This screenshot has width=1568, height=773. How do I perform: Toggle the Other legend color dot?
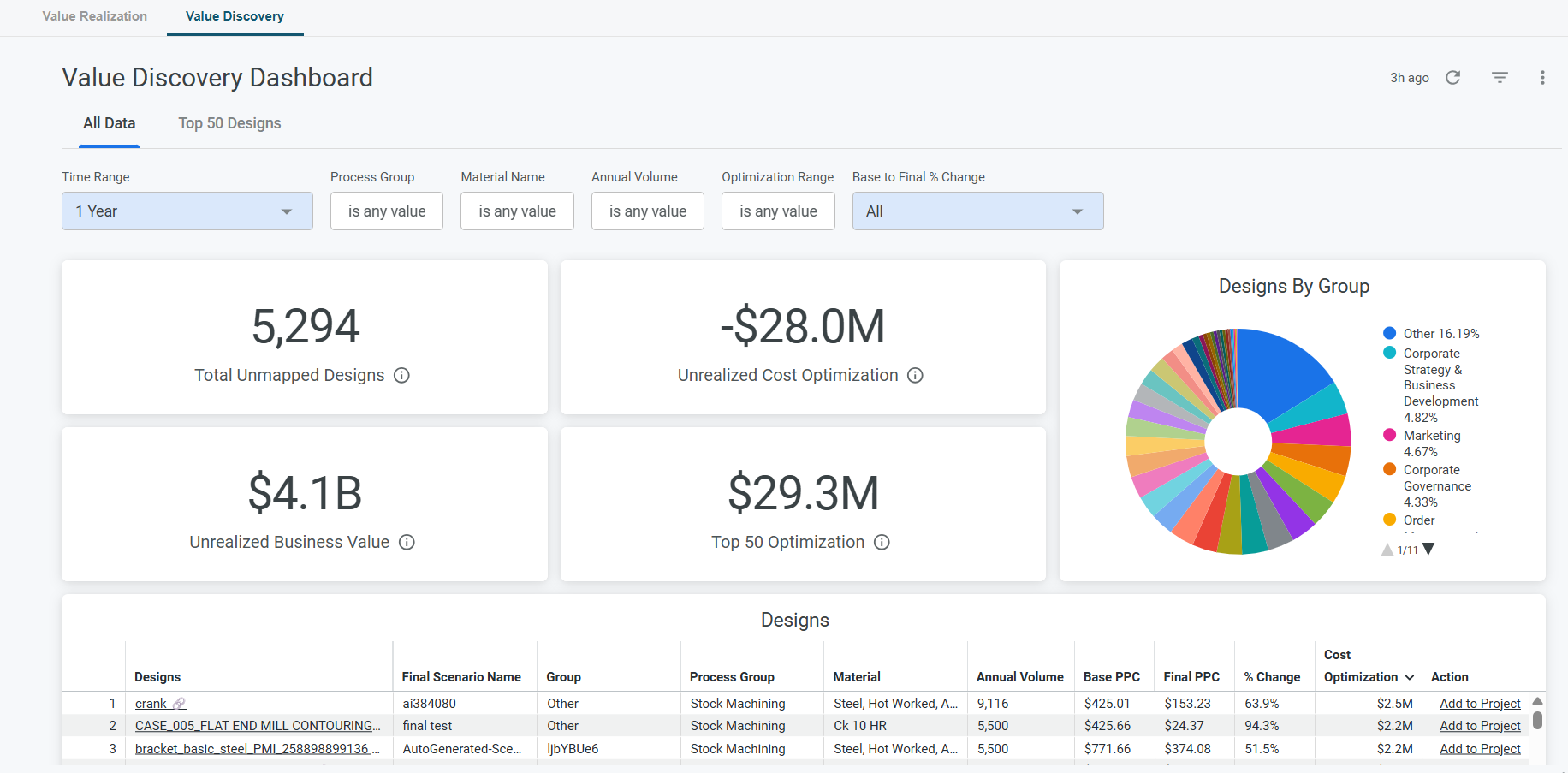pyautogui.click(x=1390, y=333)
